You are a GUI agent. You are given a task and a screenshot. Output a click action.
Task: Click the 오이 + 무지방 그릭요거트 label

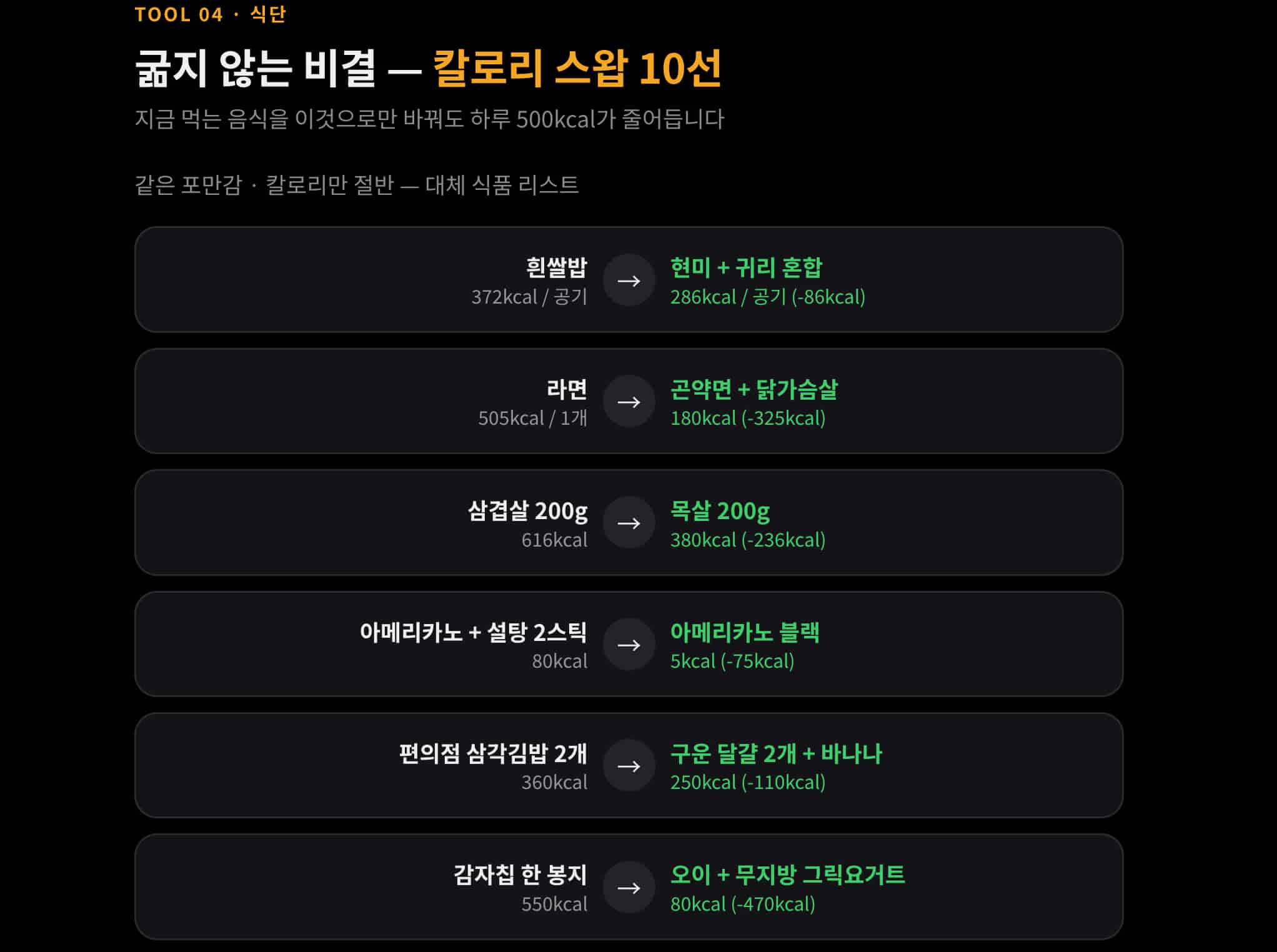787,875
